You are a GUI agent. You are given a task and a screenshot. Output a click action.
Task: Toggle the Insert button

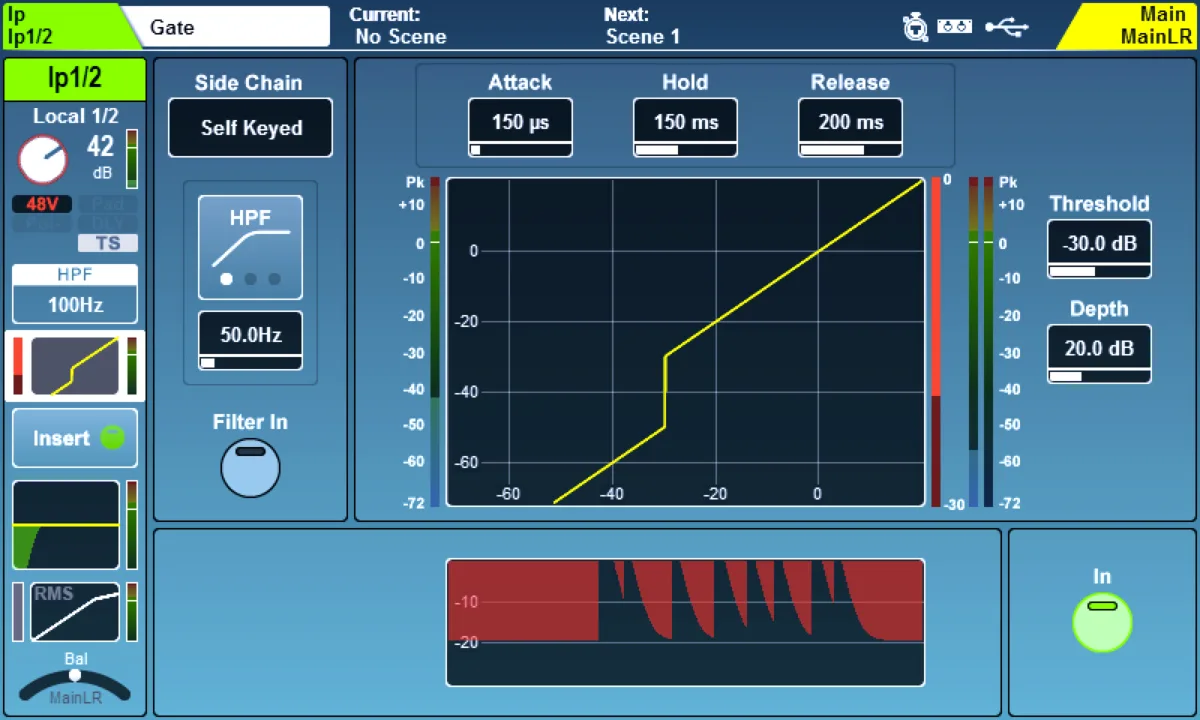coord(75,438)
